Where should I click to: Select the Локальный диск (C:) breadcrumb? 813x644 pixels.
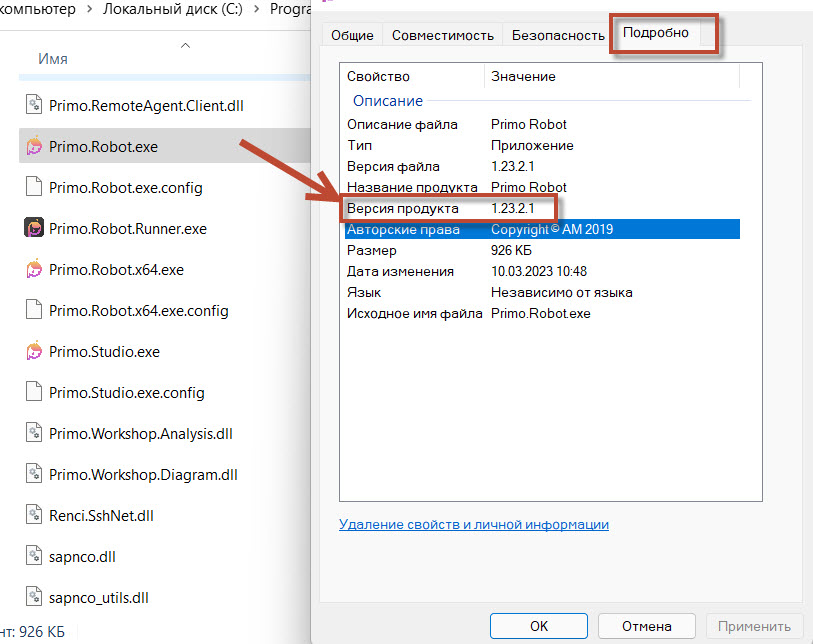tap(173, 9)
